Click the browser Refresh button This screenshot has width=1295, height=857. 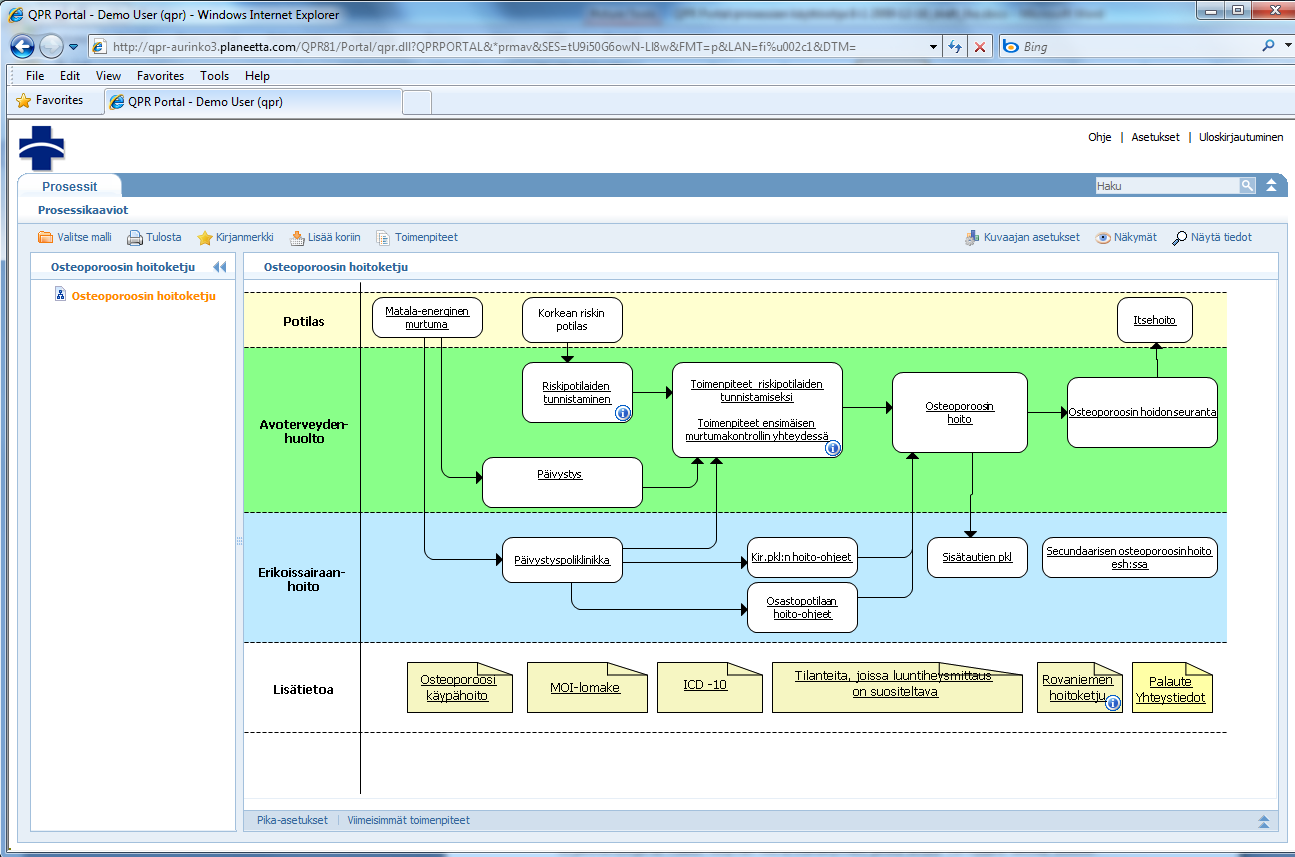tap(956, 47)
